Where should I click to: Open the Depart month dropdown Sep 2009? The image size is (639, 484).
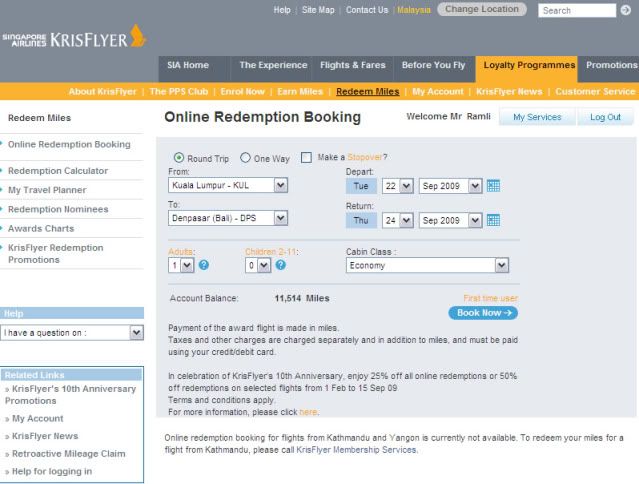(450, 186)
